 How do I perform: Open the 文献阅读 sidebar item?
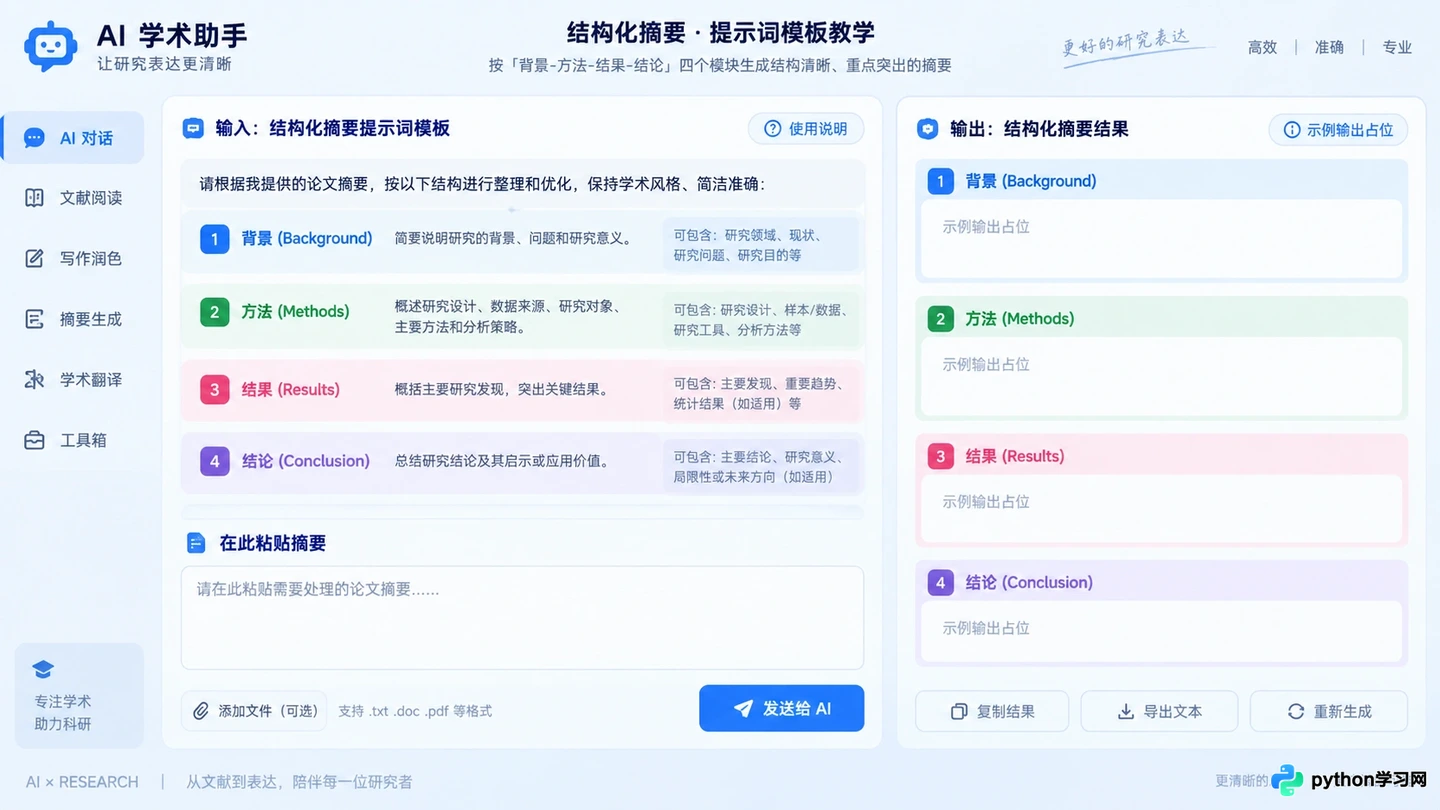pos(73,198)
